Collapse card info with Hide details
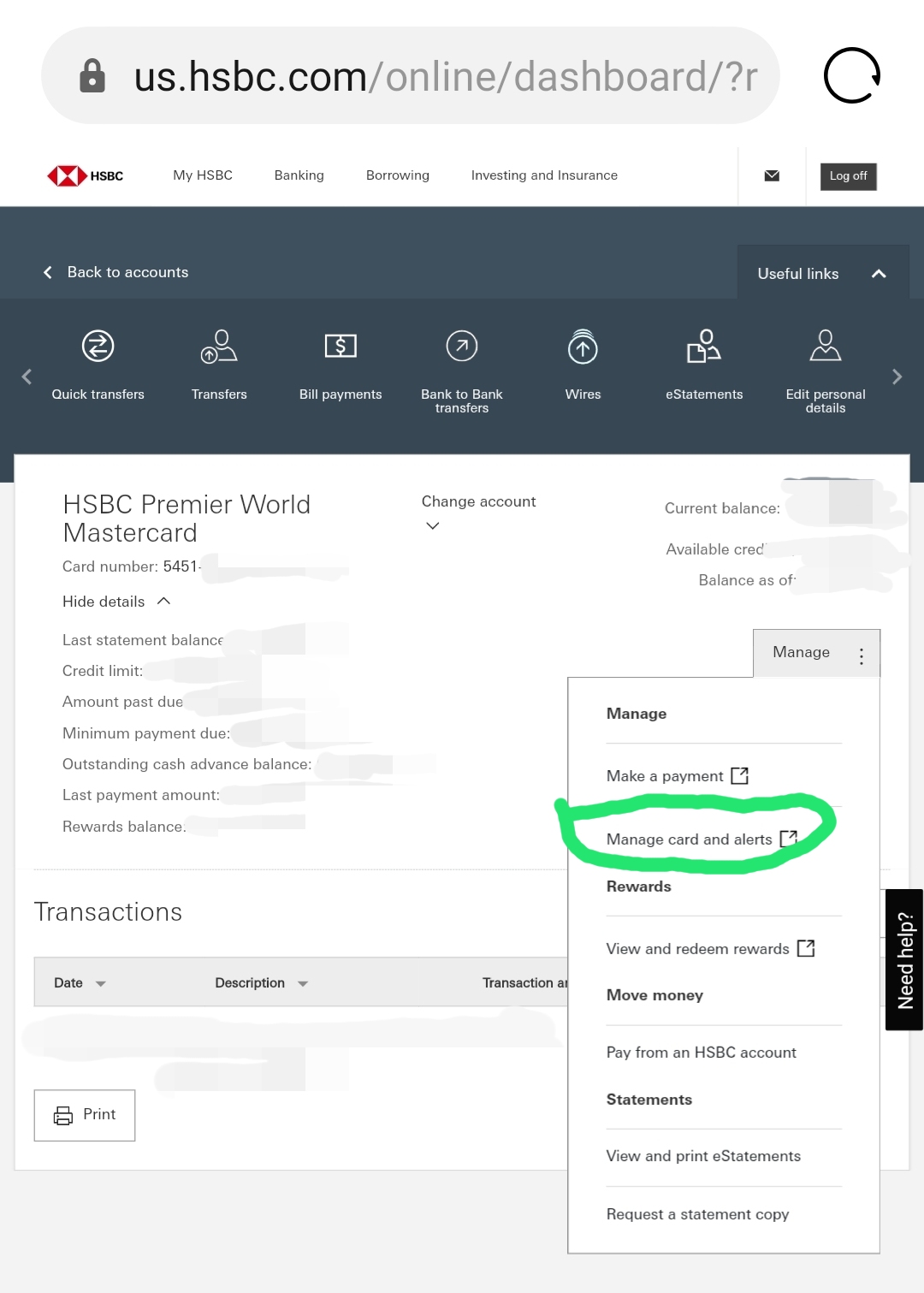Screen dimensions: 924x1293 (x=116, y=602)
